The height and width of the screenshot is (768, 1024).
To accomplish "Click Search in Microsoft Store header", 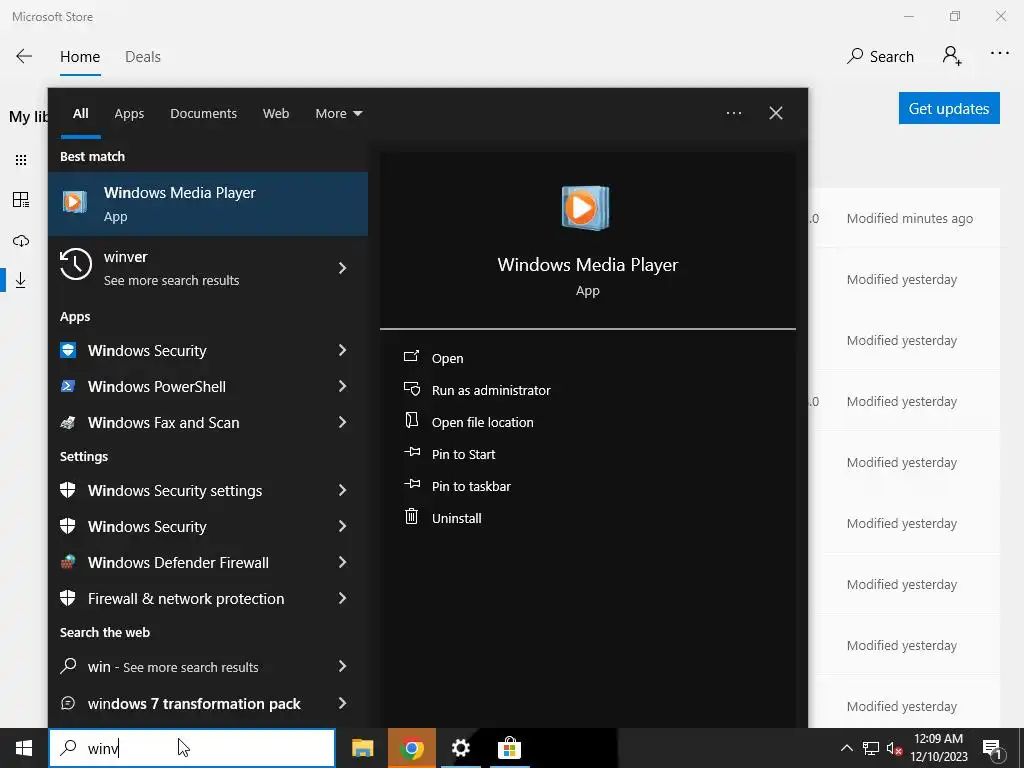I will (x=880, y=57).
